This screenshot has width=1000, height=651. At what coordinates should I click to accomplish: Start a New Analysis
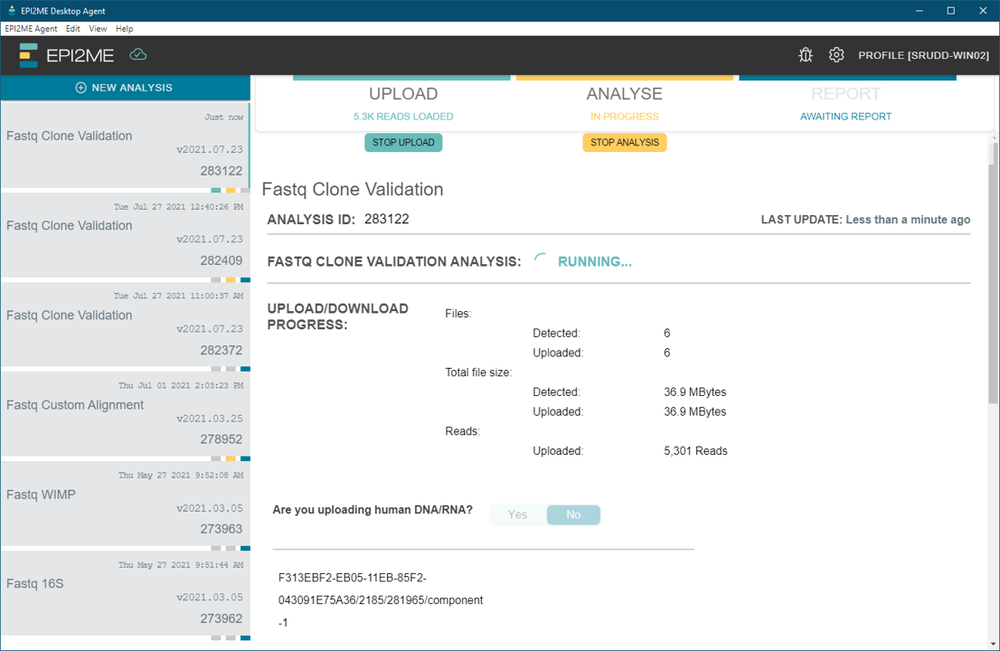pos(125,87)
